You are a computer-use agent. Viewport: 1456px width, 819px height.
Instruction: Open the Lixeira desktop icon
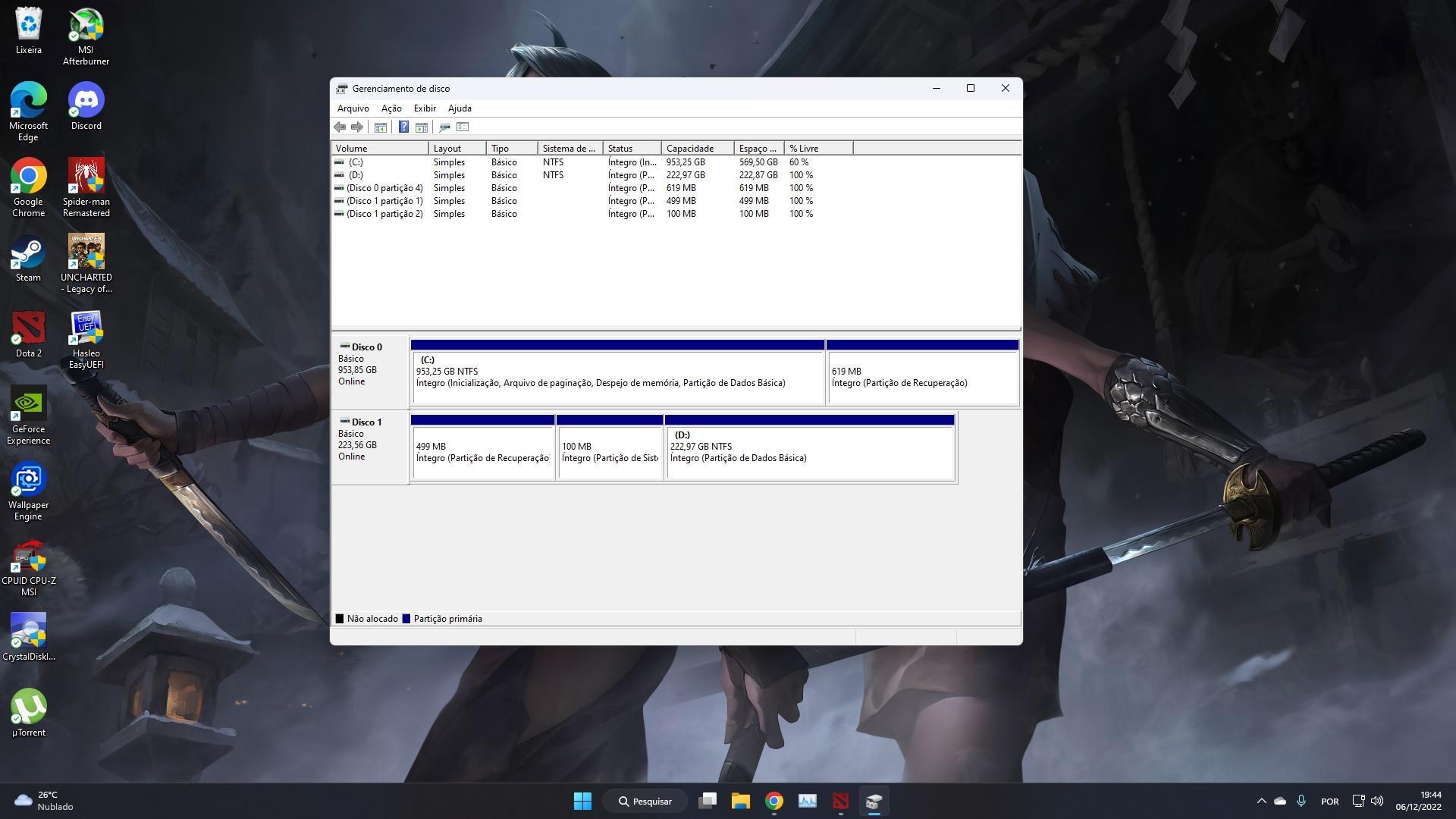[29, 31]
